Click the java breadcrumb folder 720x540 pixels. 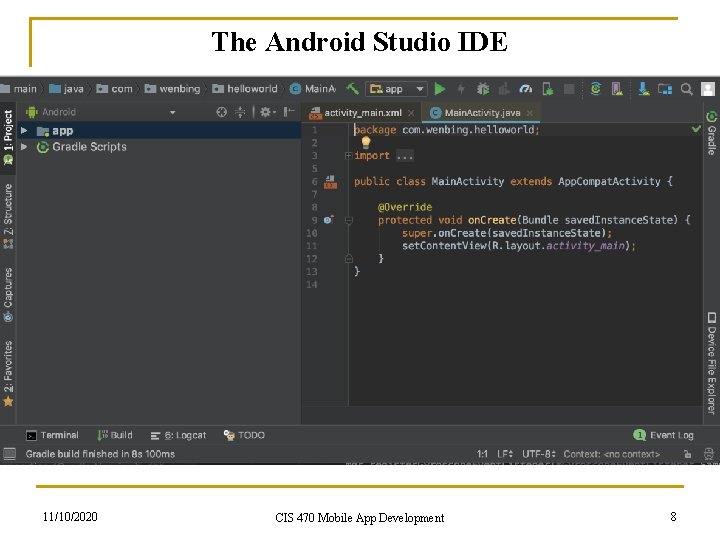[67, 89]
